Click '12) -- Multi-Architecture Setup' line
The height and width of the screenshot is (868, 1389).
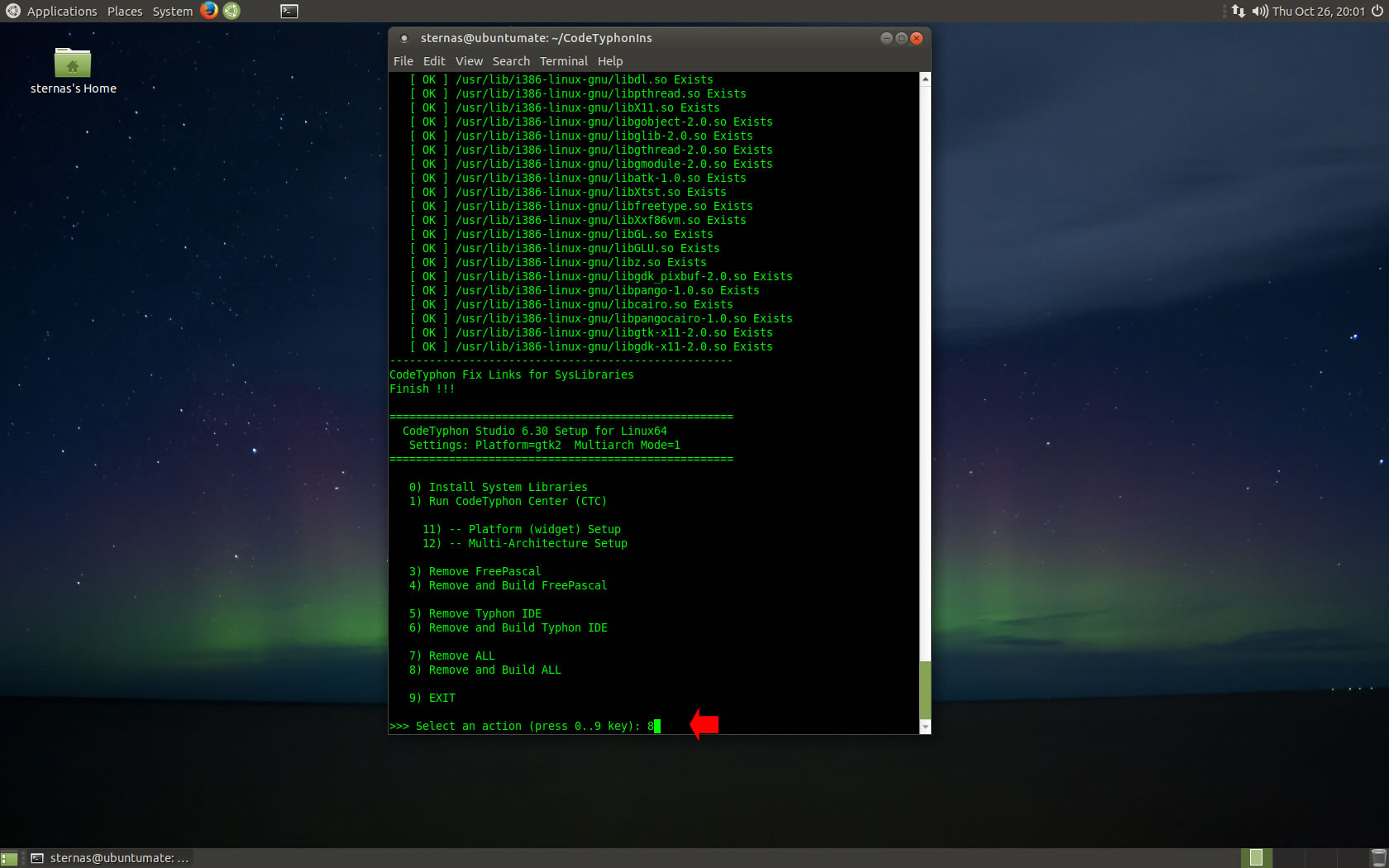point(525,543)
